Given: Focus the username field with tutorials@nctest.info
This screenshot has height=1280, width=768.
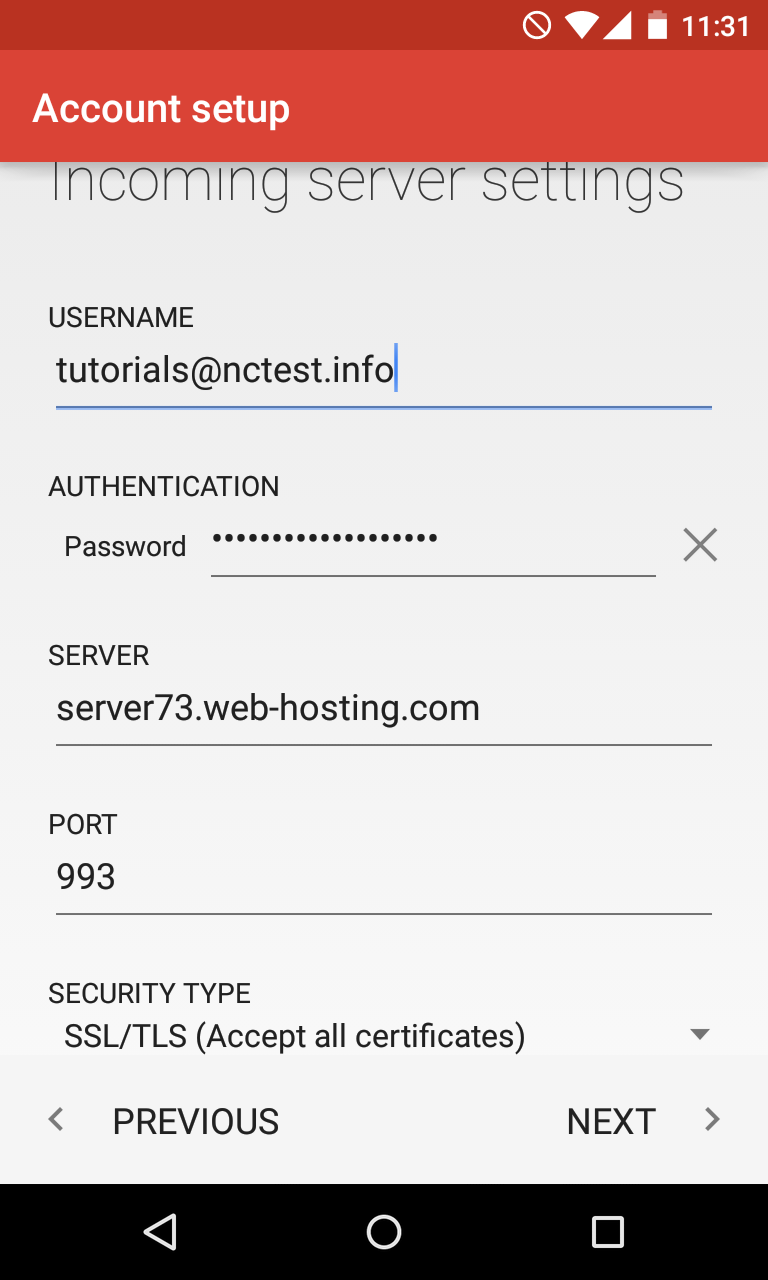Looking at the screenshot, I should [x=384, y=371].
